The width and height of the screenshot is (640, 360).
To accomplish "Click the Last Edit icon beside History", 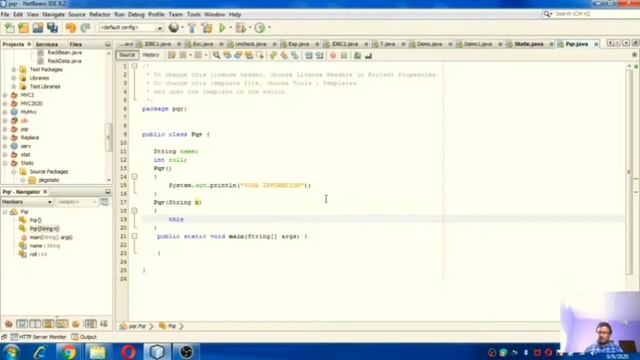I will (172, 55).
